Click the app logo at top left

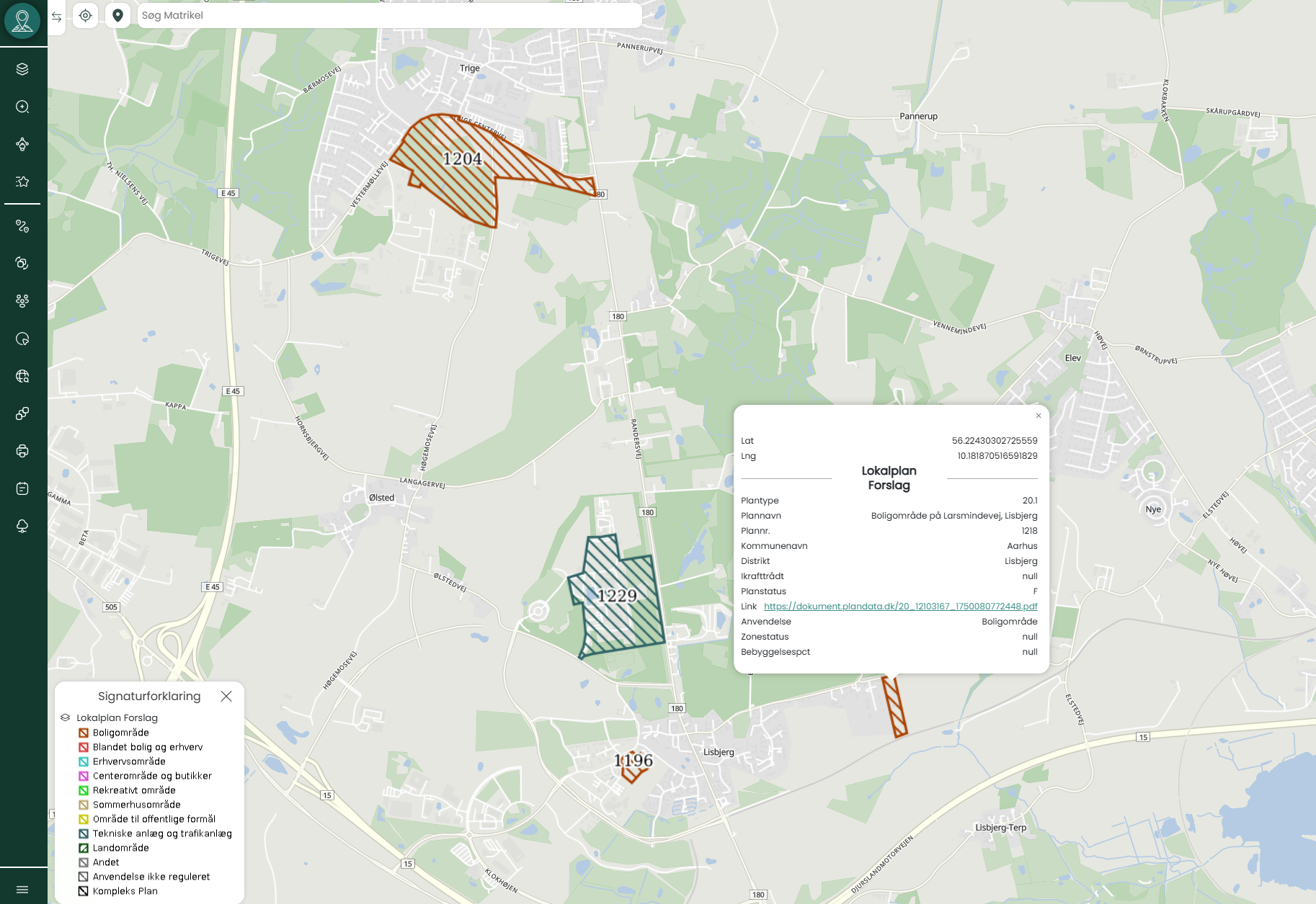point(22,20)
